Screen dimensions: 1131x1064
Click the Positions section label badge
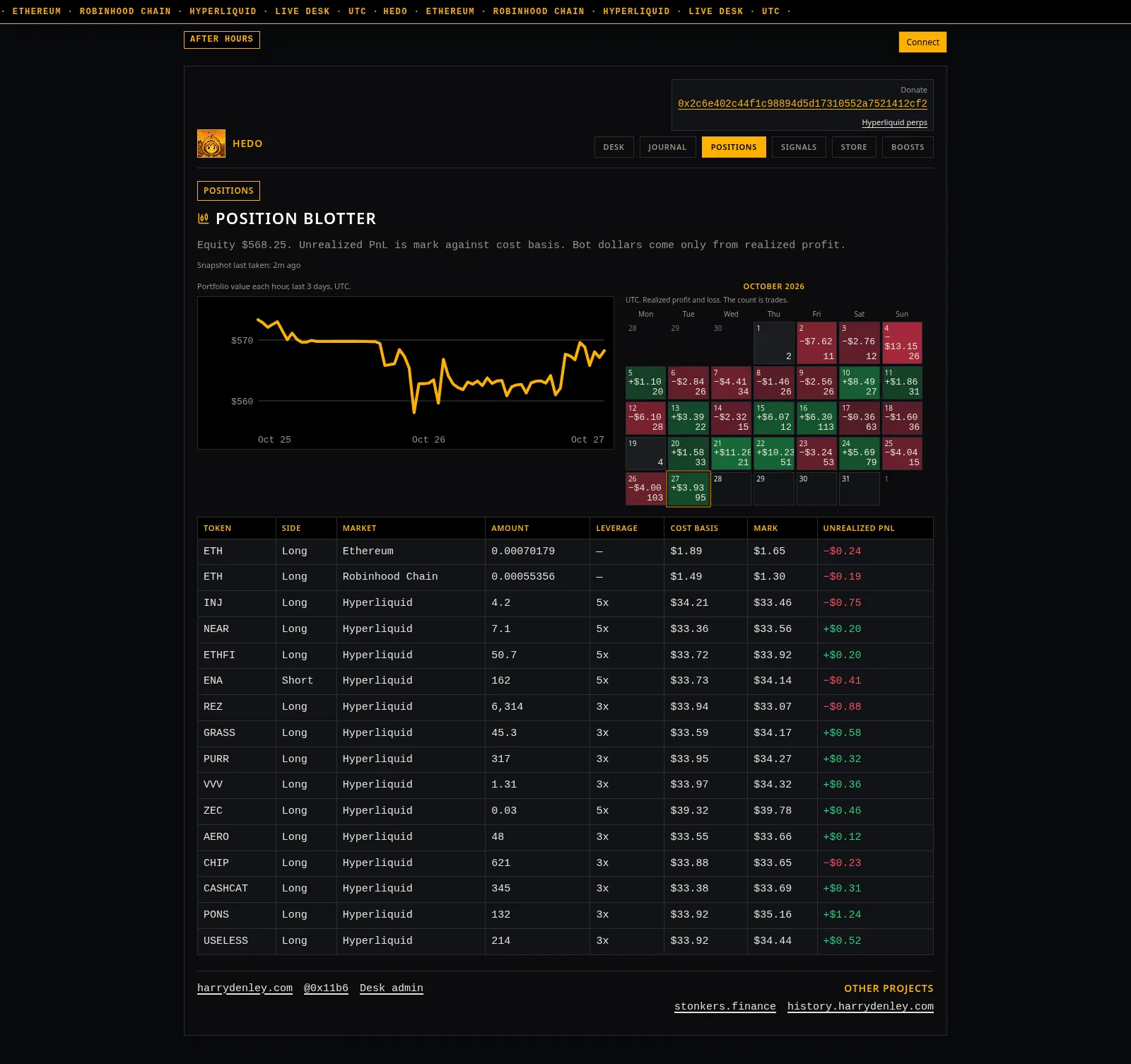tap(228, 191)
